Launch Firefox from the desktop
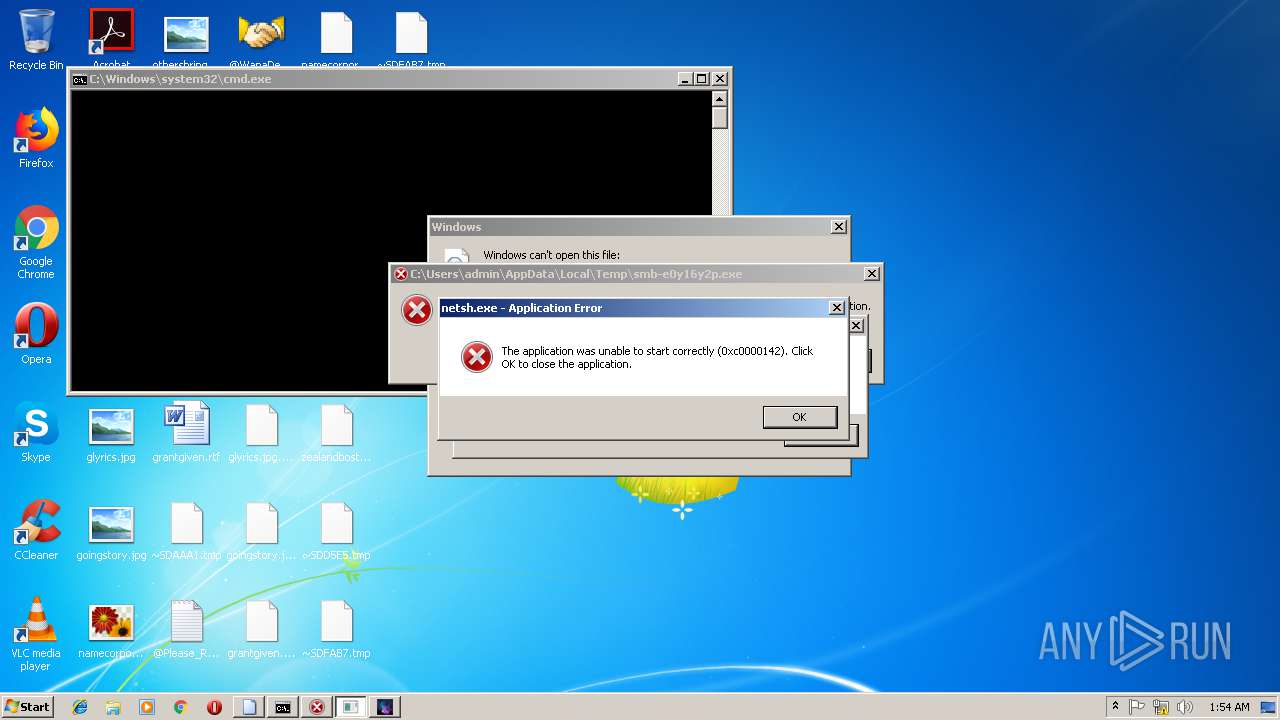Image resolution: width=1280 pixels, height=720 pixels. 36,138
